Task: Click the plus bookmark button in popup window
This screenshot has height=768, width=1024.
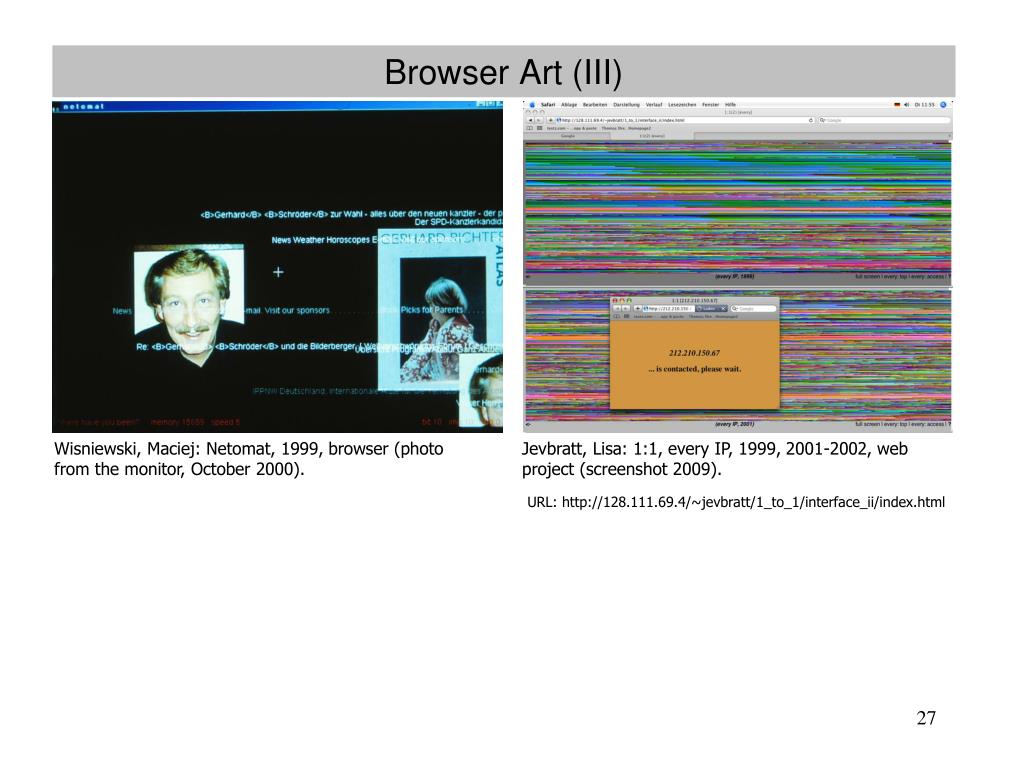Action: pyautogui.click(x=637, y=308)
